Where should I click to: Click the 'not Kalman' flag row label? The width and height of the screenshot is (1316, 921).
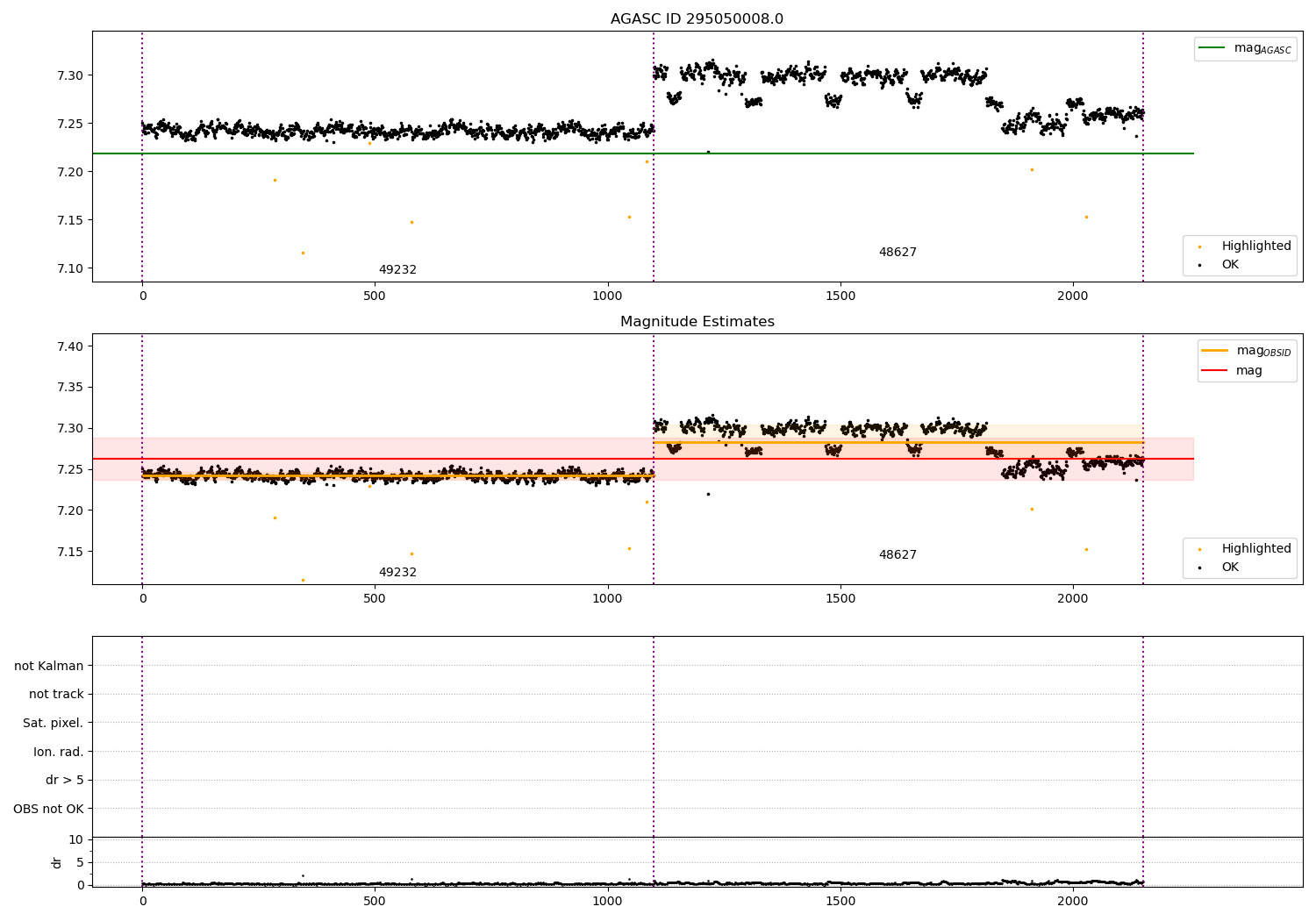[49, 666]
